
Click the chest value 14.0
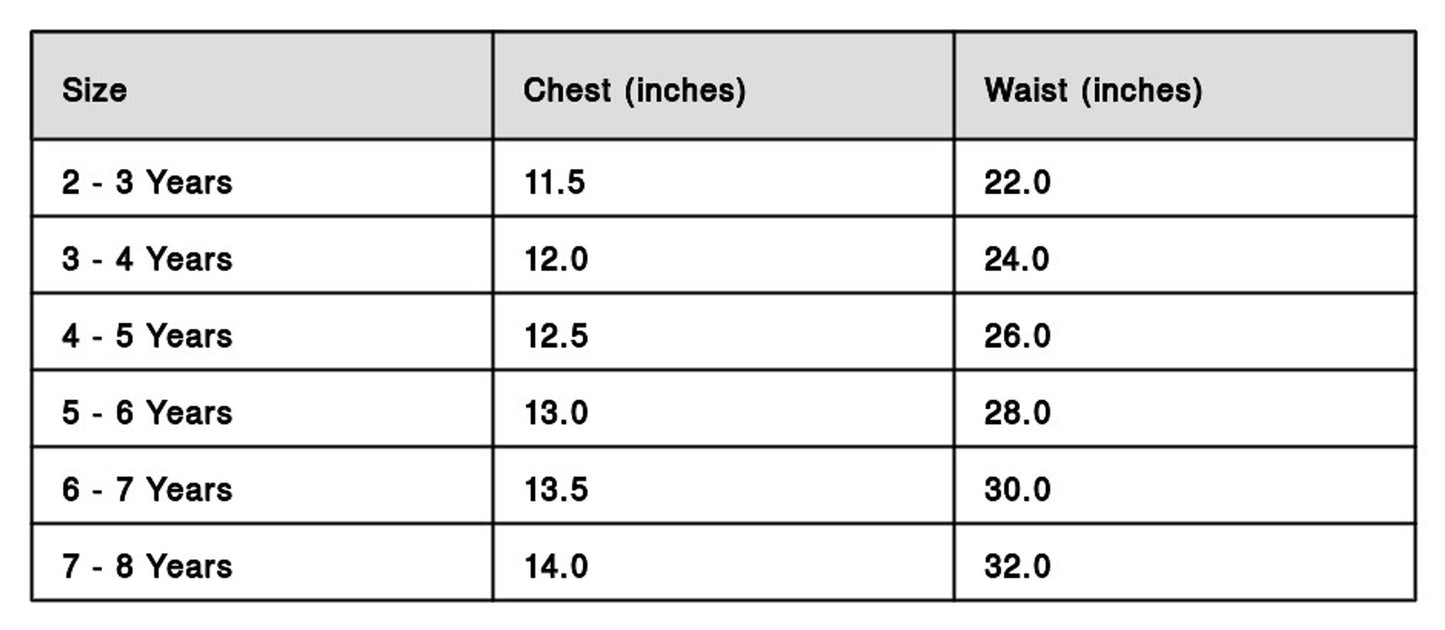[x=556, y=566]
